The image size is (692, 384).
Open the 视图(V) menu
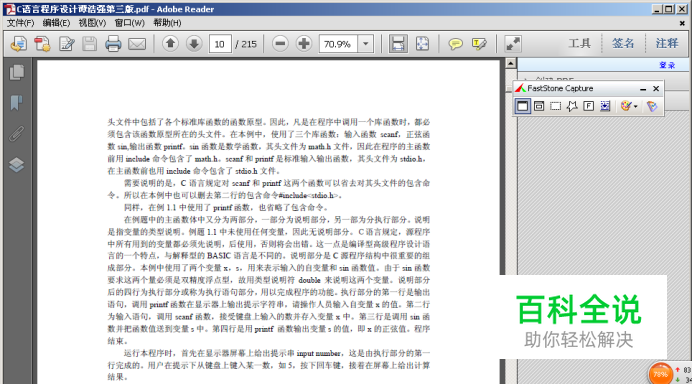coord(93,23)
